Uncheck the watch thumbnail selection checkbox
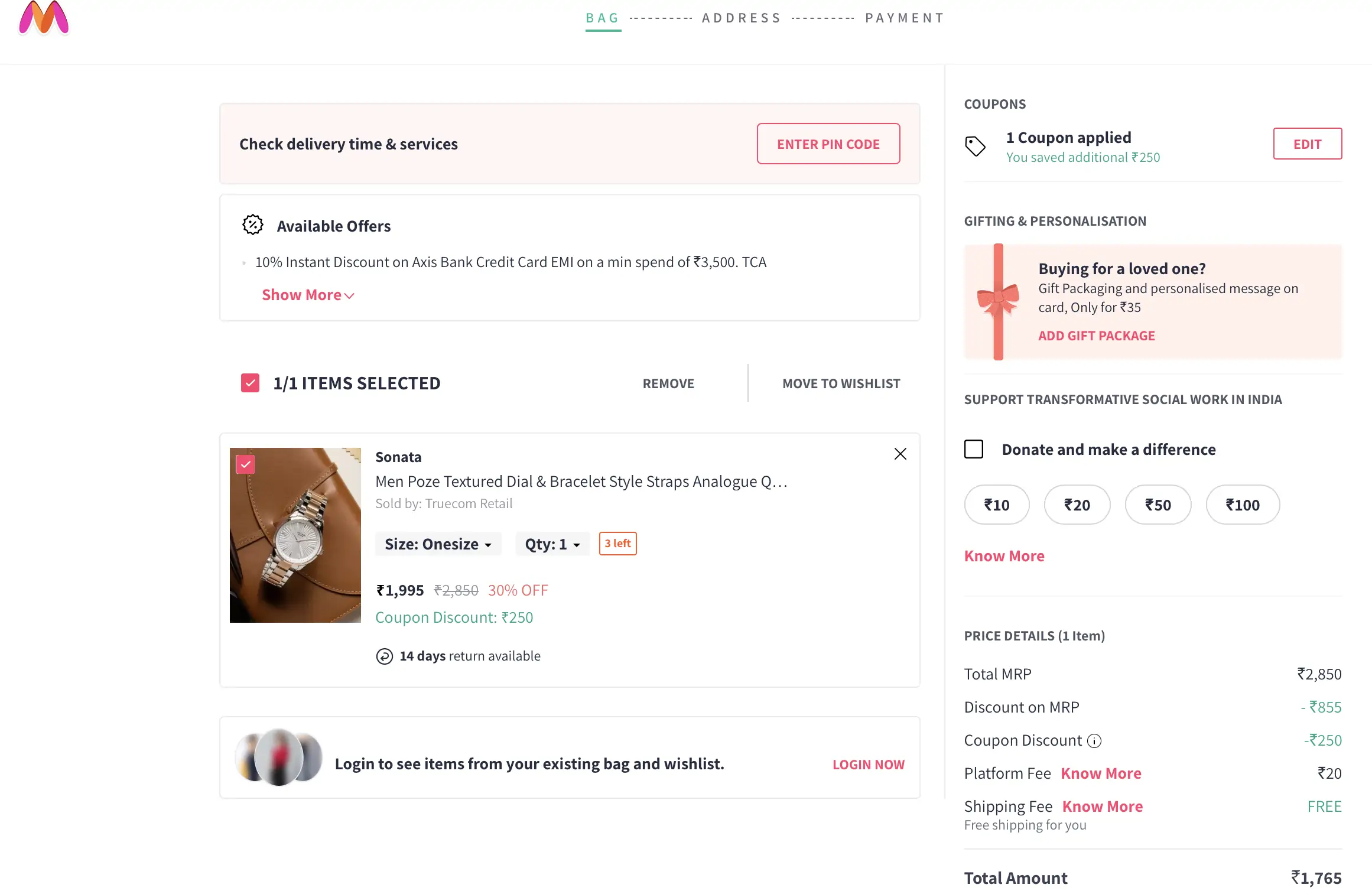The width and height of the screenshot is (1372, 891). click(x=245, y=464)
